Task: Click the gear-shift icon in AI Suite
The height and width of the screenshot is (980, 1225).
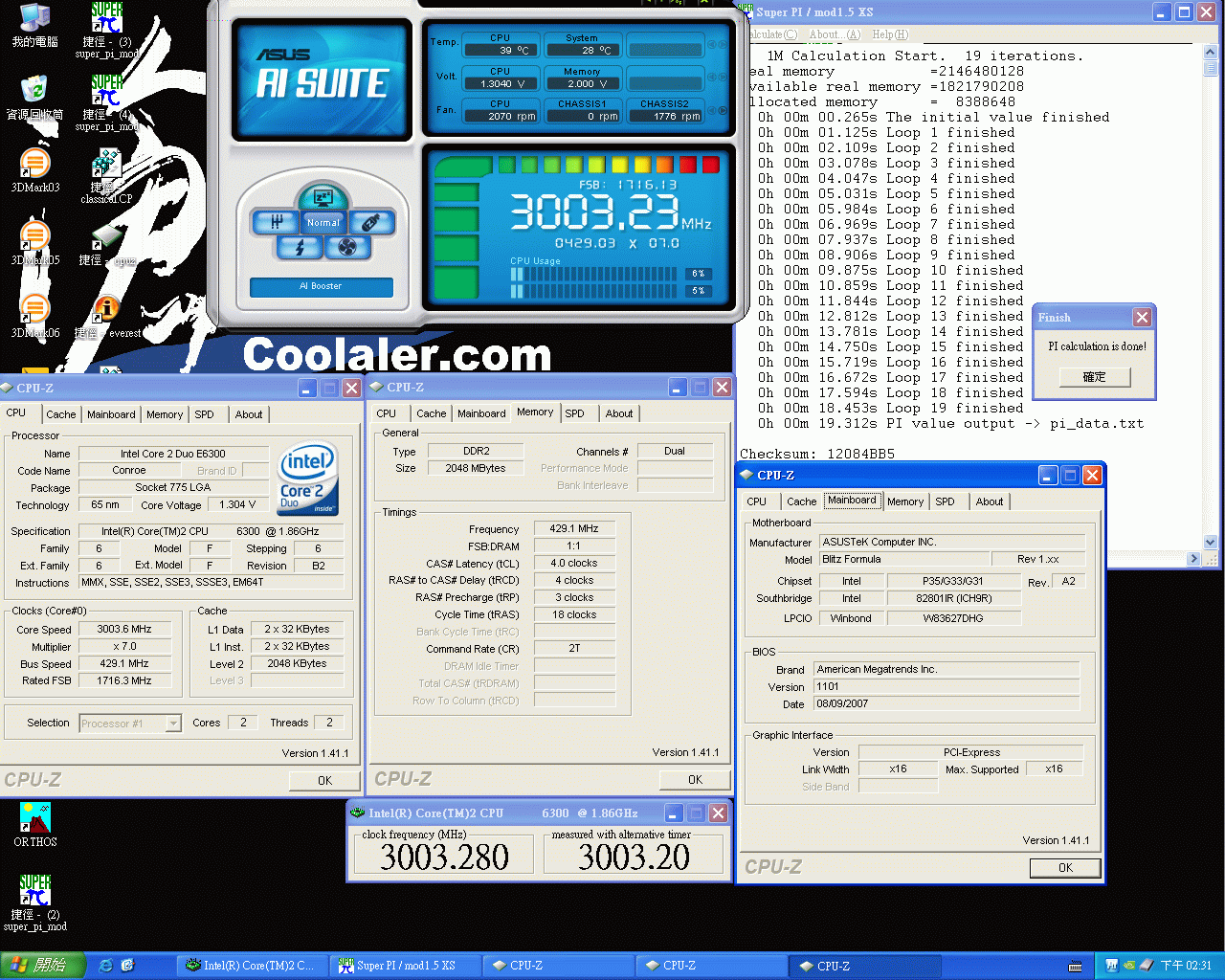Action: pos(276,222)
